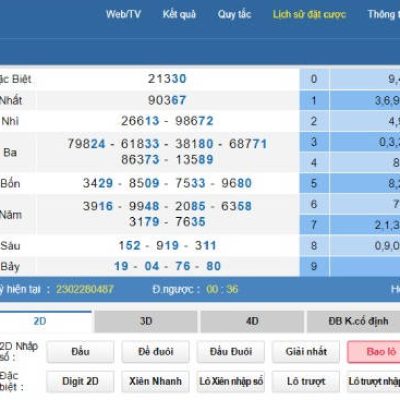Click first prize number 90367
The image size is (400, 400).
167,100
